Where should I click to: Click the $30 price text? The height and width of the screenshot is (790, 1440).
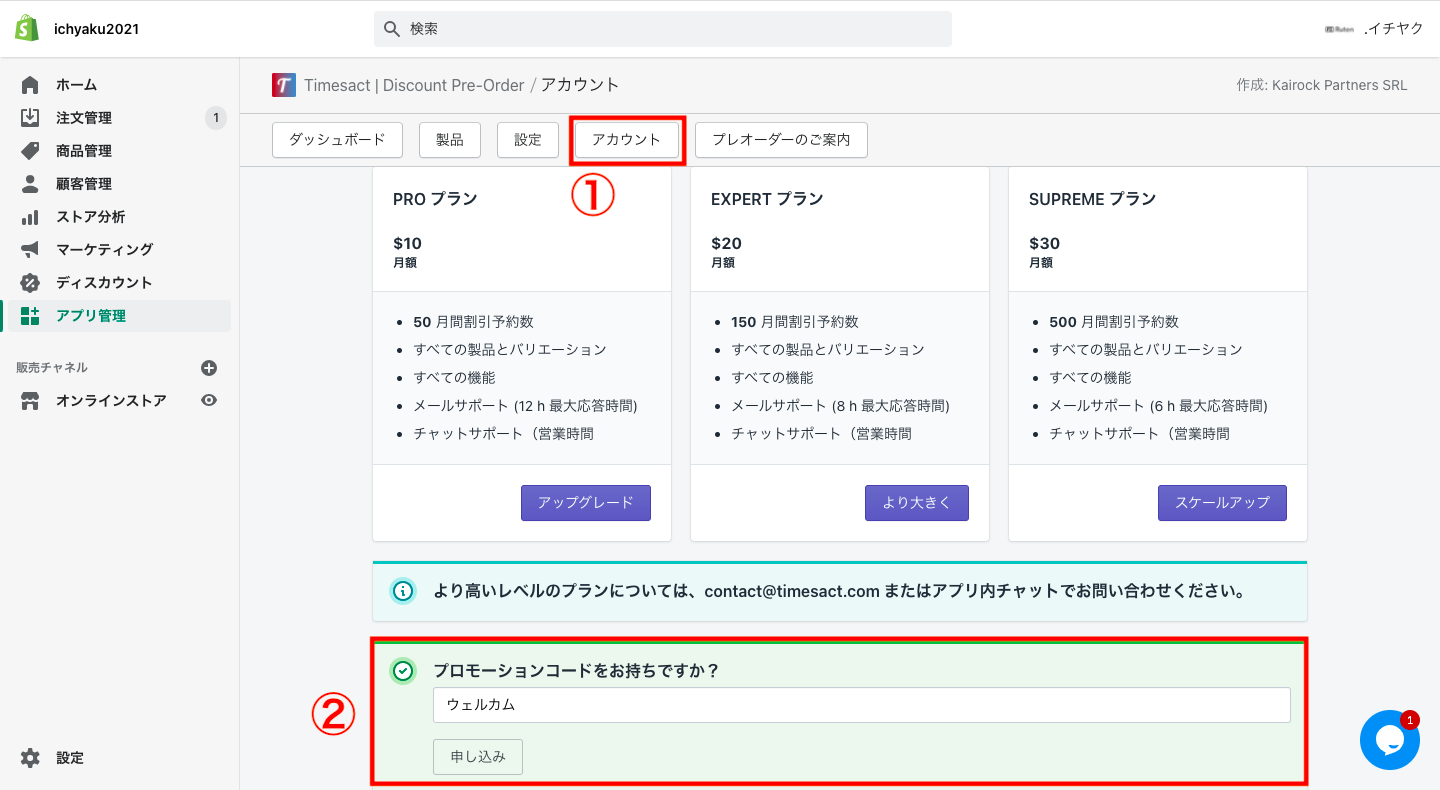coord(1044,243)
